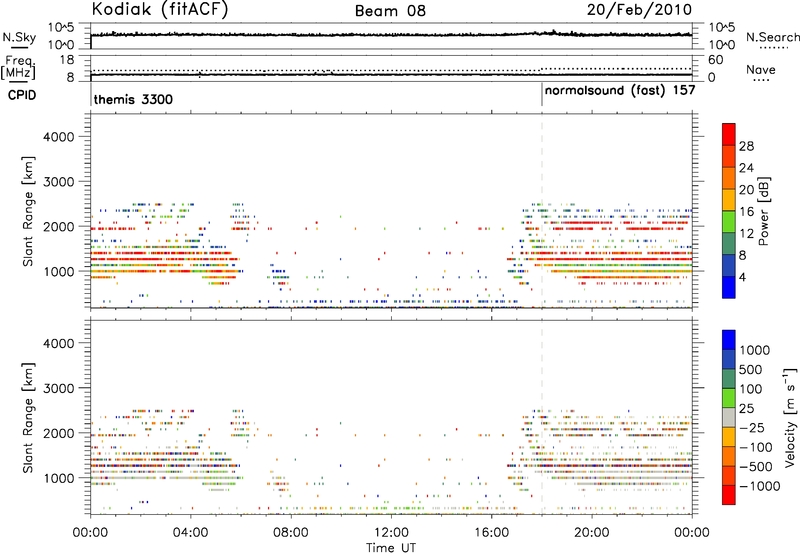Click the '08:00' time axis tick label
The width and height of the screenshot is (800, 554).
(x=291, y=533)
